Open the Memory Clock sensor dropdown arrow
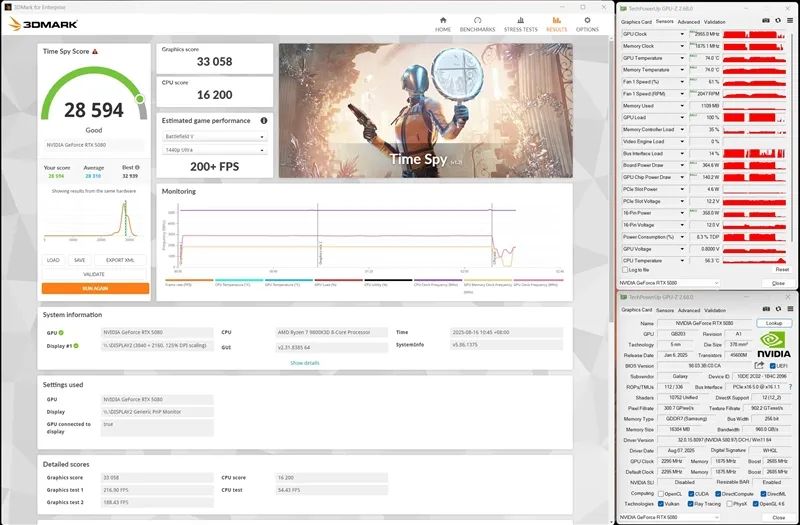The width and height of the screenshot is (800, 525). 682,46
